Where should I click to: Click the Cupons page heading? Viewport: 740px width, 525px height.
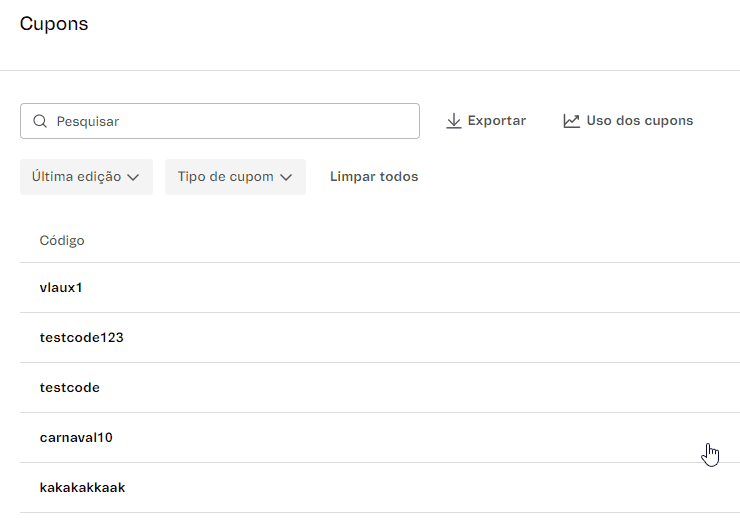54,24
